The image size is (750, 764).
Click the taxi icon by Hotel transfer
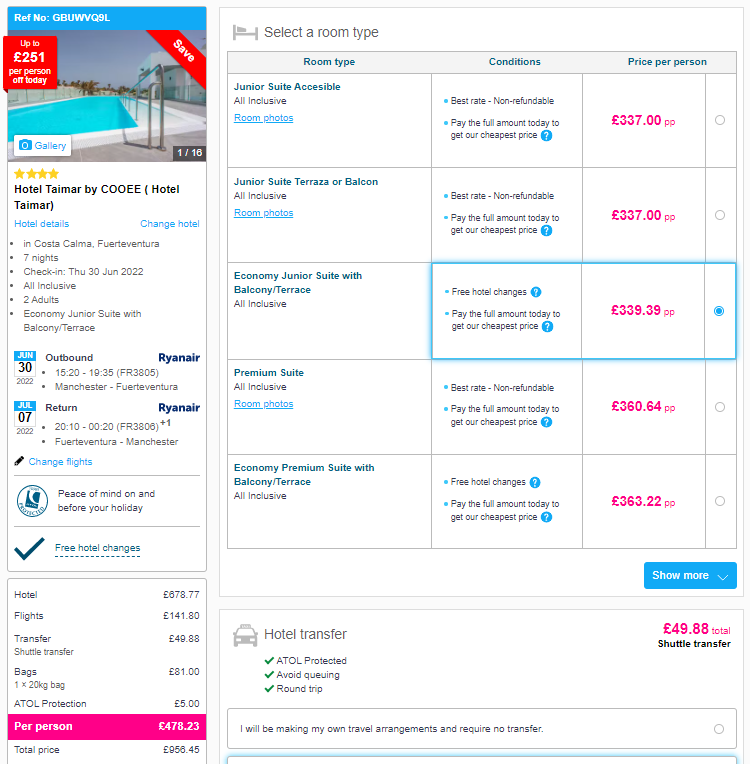pyautogui.click(x=245, y=635)
